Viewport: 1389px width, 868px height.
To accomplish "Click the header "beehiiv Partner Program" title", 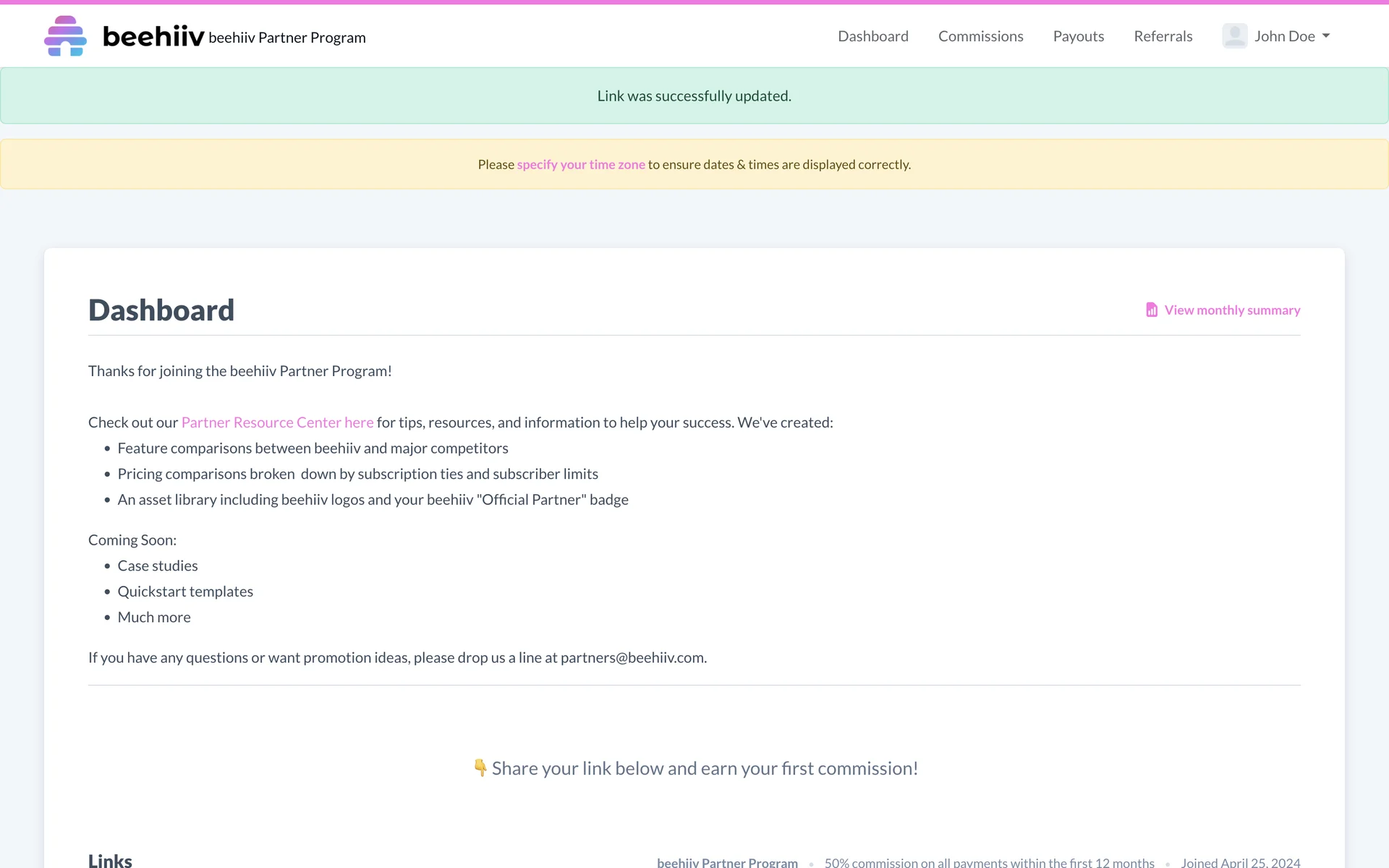I will [287, 38].
